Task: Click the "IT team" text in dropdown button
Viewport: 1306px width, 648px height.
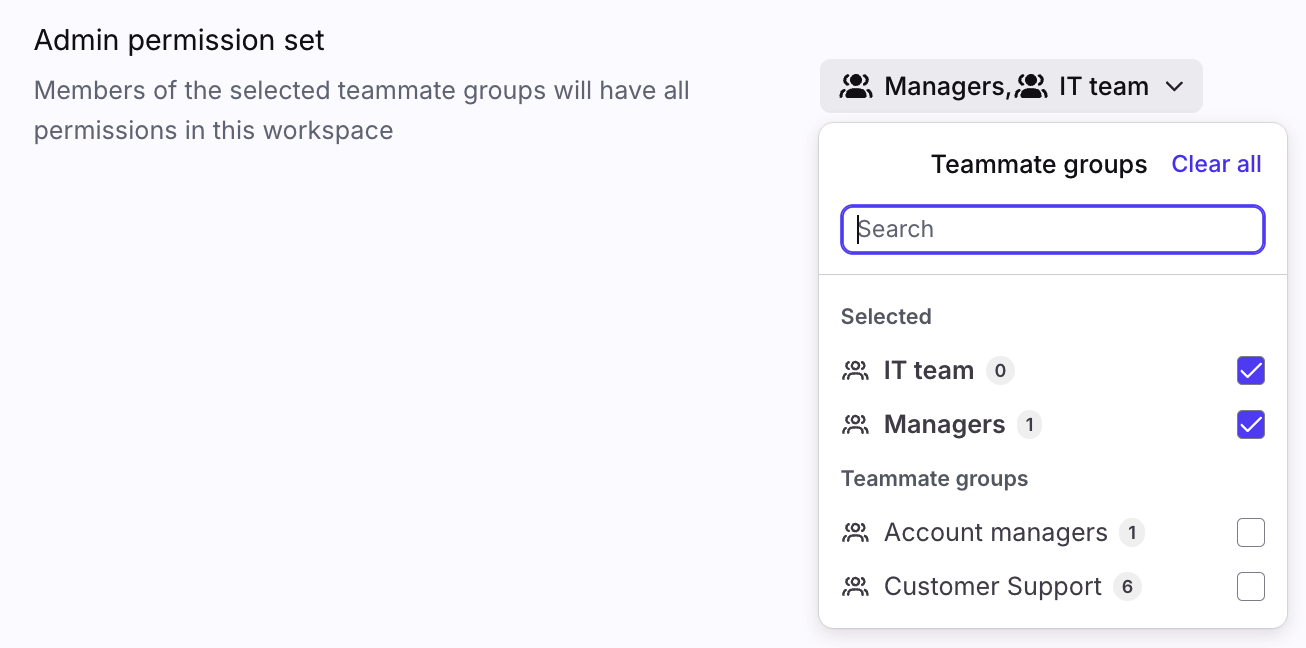Action: click(x=1103, y=87)
